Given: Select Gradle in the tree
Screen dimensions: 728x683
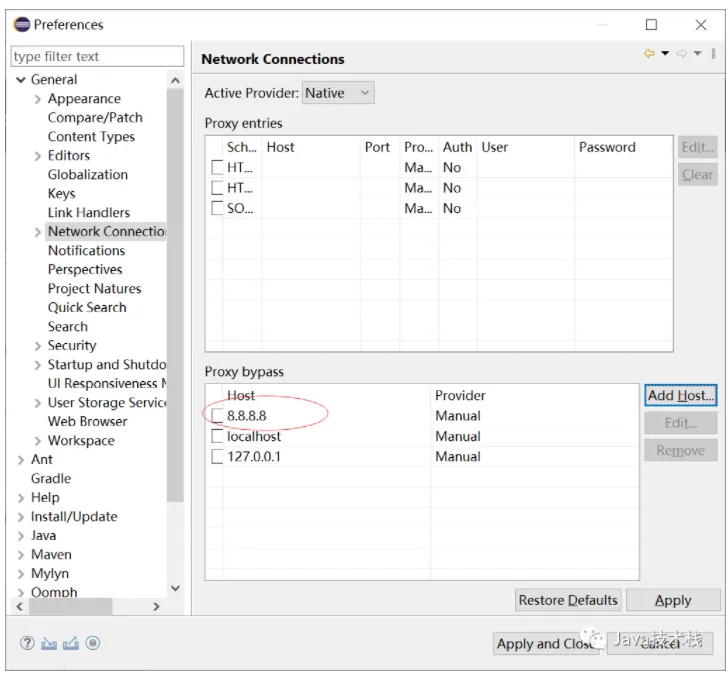Looking at the screenshot, I should (x=51, y=479).
